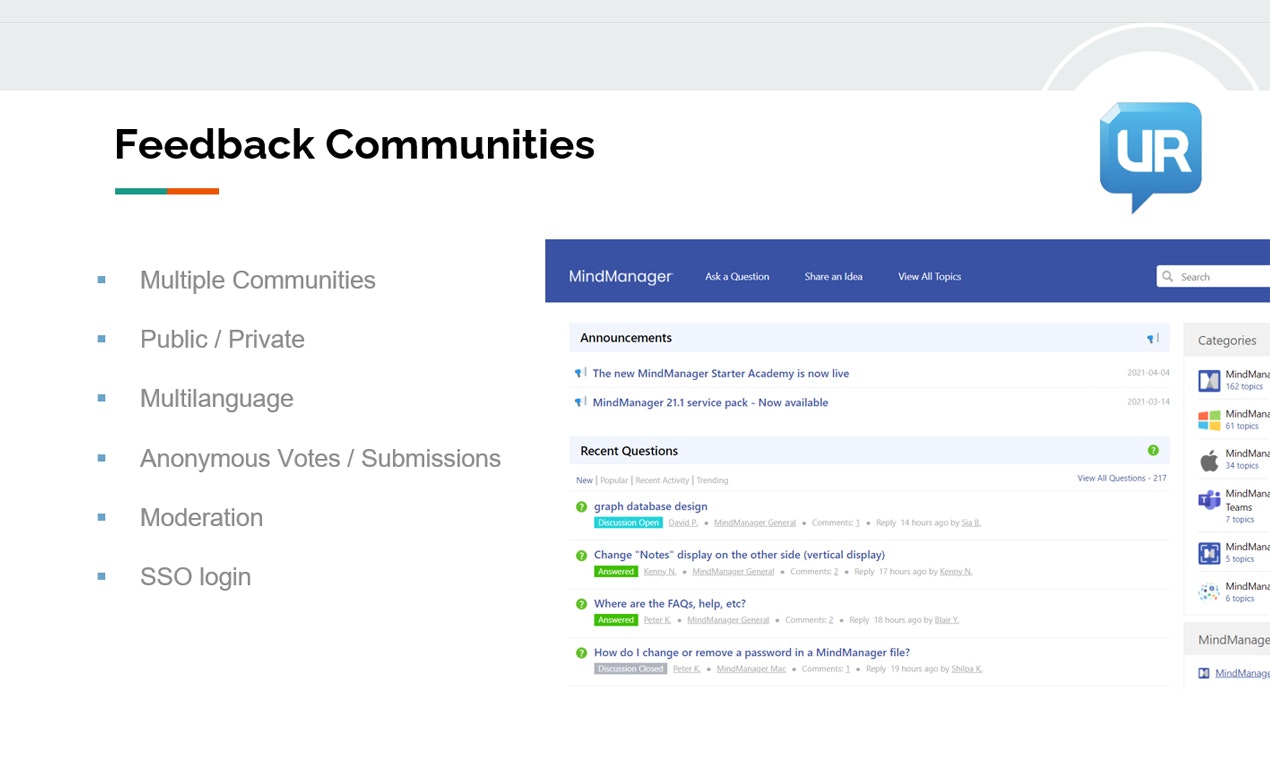
Task: Open Shilpa K. user profile link
Action: coord(967,669)
